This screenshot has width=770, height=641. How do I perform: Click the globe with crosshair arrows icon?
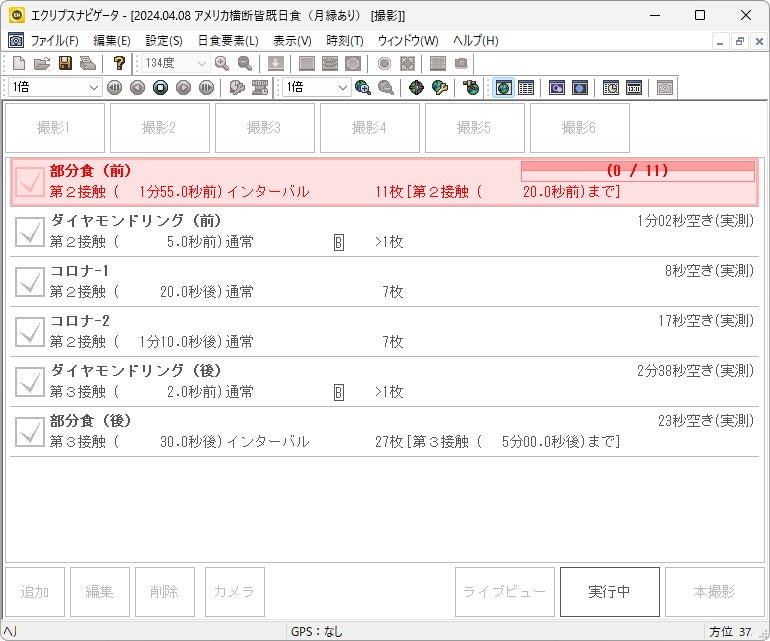coord(416,88)
